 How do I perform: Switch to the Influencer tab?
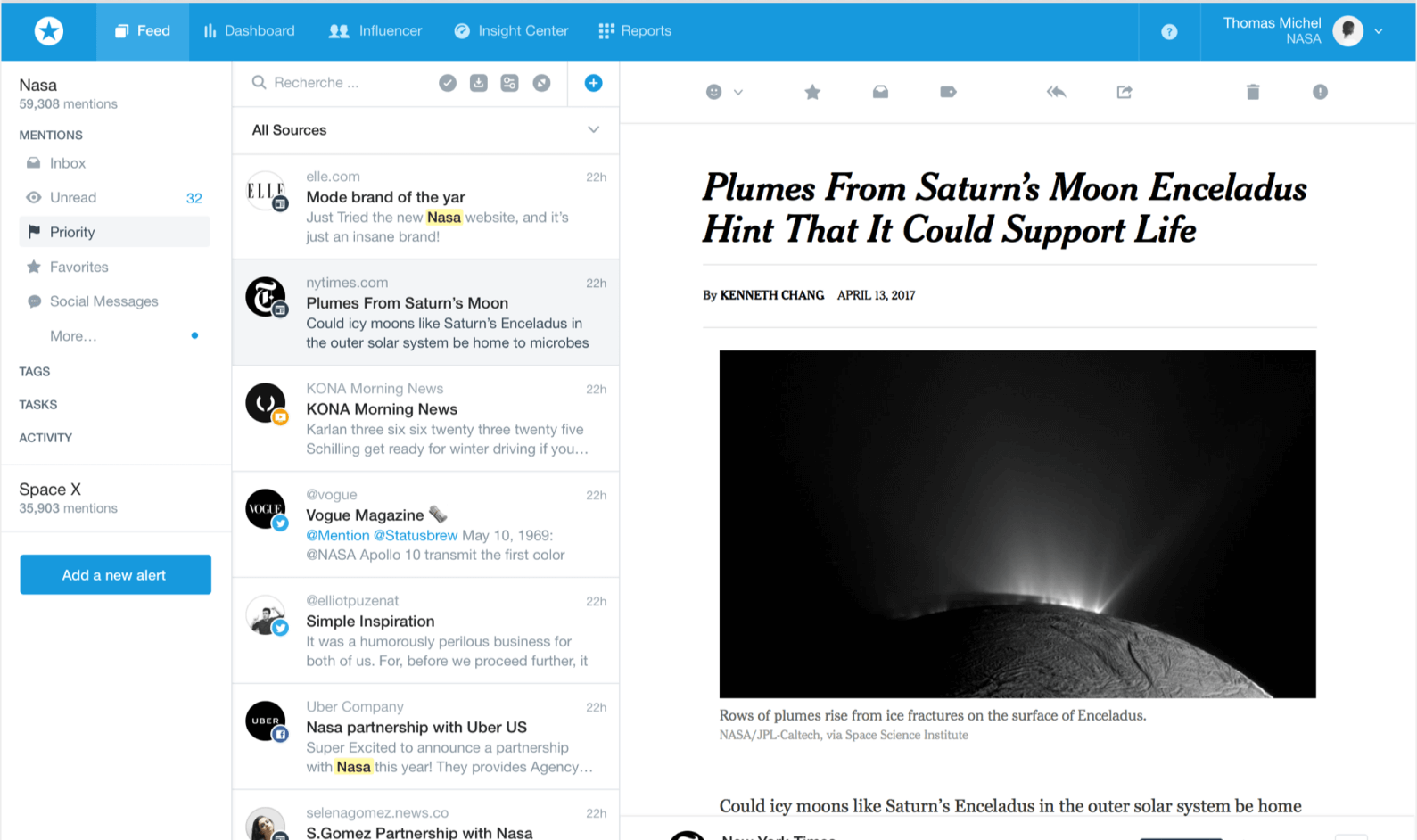pyautogui.click(x=375, y=31)
